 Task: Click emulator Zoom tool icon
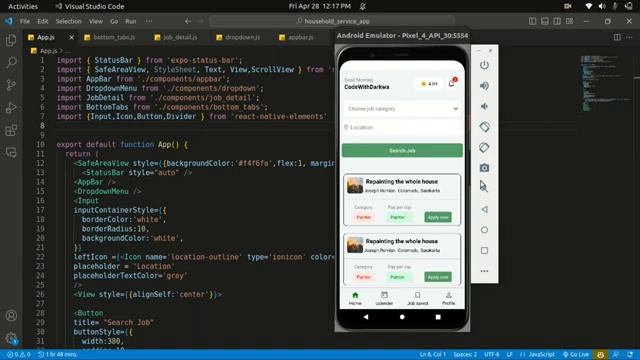(484, 187)
